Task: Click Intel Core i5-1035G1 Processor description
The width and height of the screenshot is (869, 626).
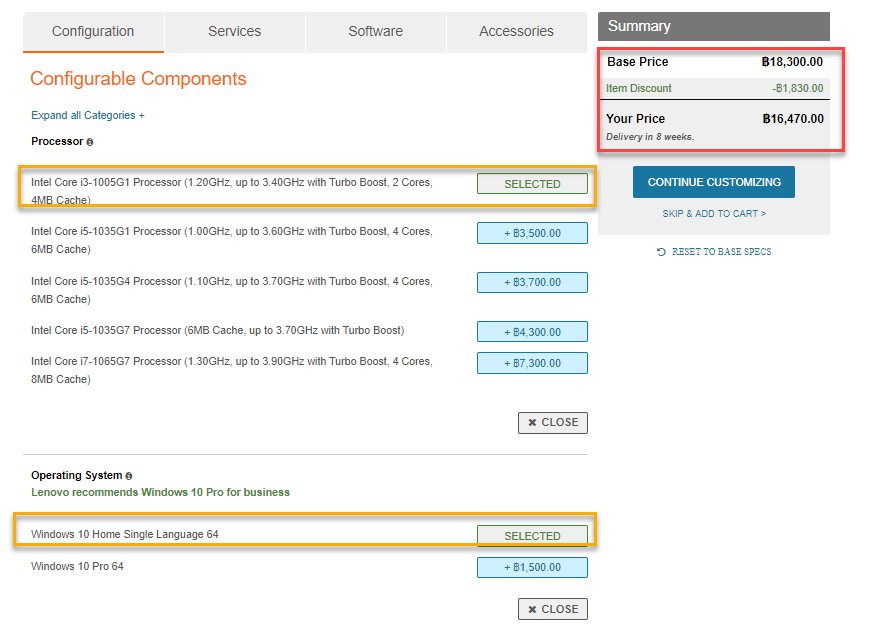Action: click(232, 240)
